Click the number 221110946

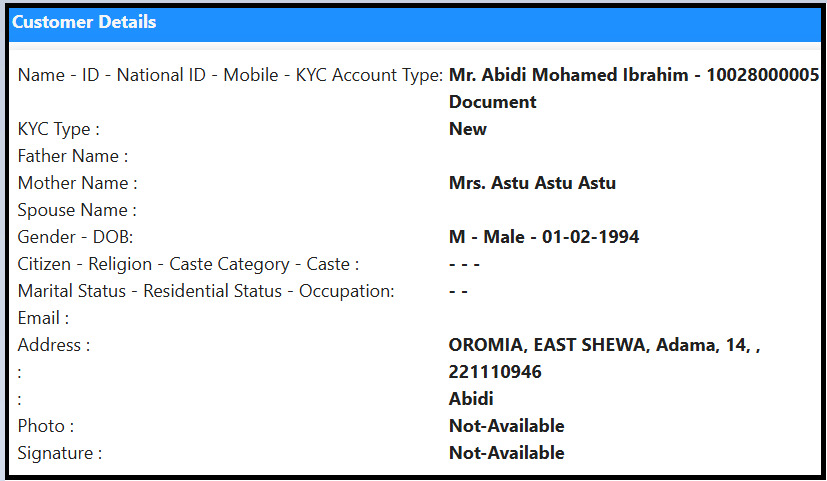coord(495,372)
